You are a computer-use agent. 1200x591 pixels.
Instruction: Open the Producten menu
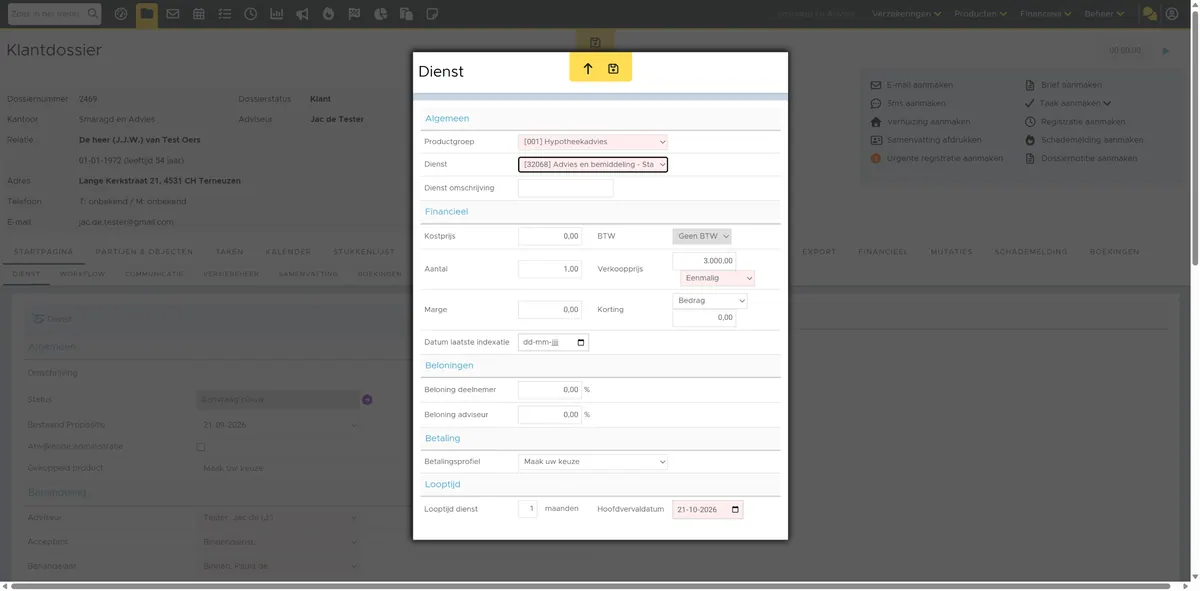(981, 14)
